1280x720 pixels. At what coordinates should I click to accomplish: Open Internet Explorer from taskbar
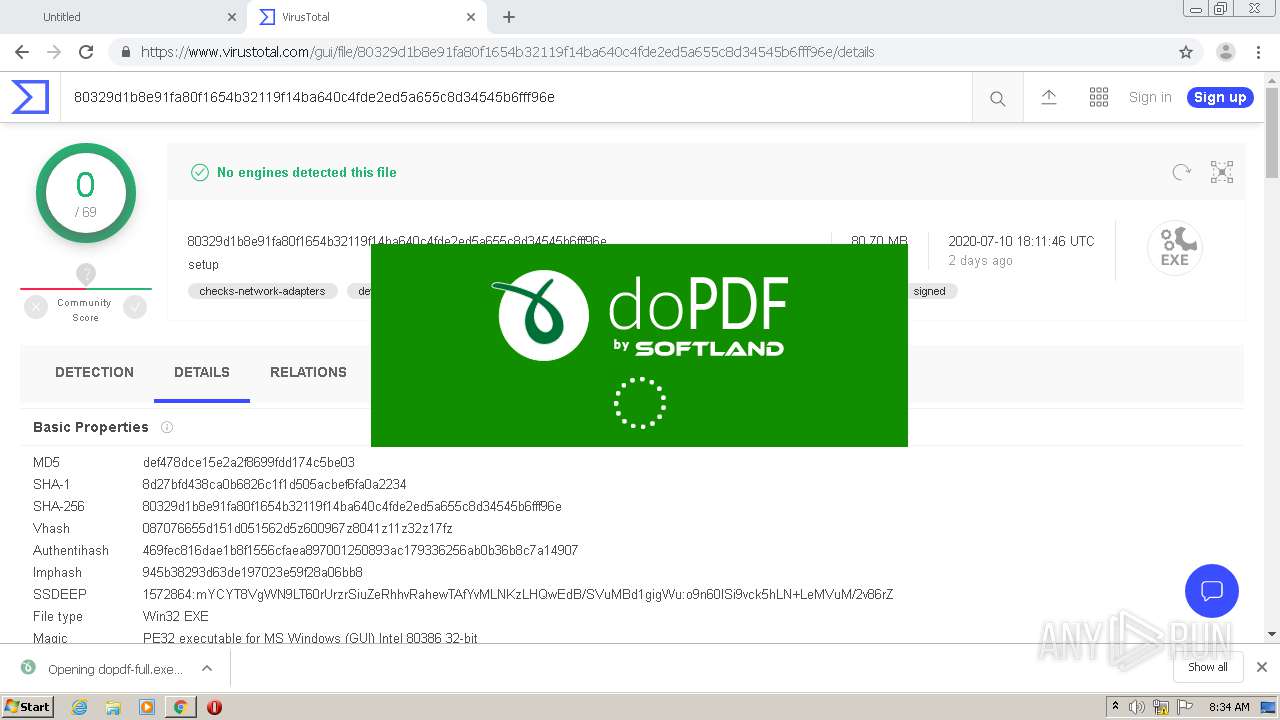click(79, 707)
